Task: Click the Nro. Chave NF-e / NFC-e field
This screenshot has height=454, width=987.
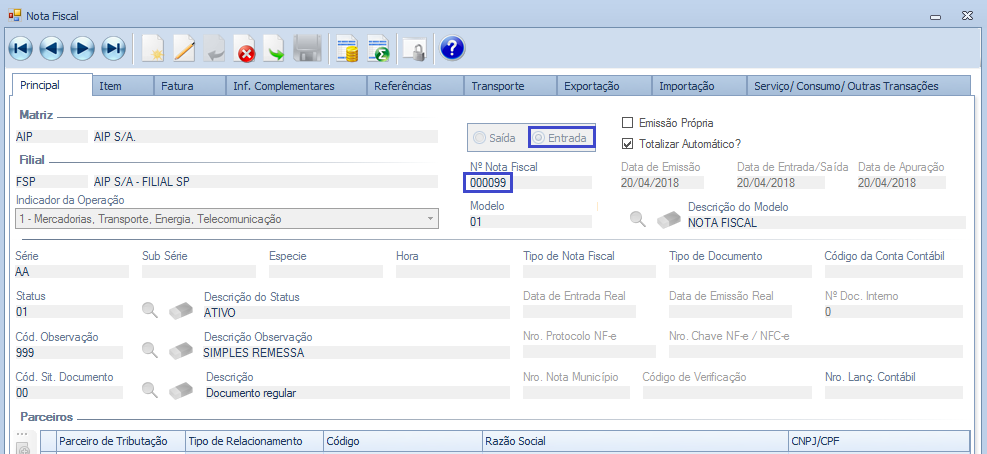Action: click(x=816, y=352)
